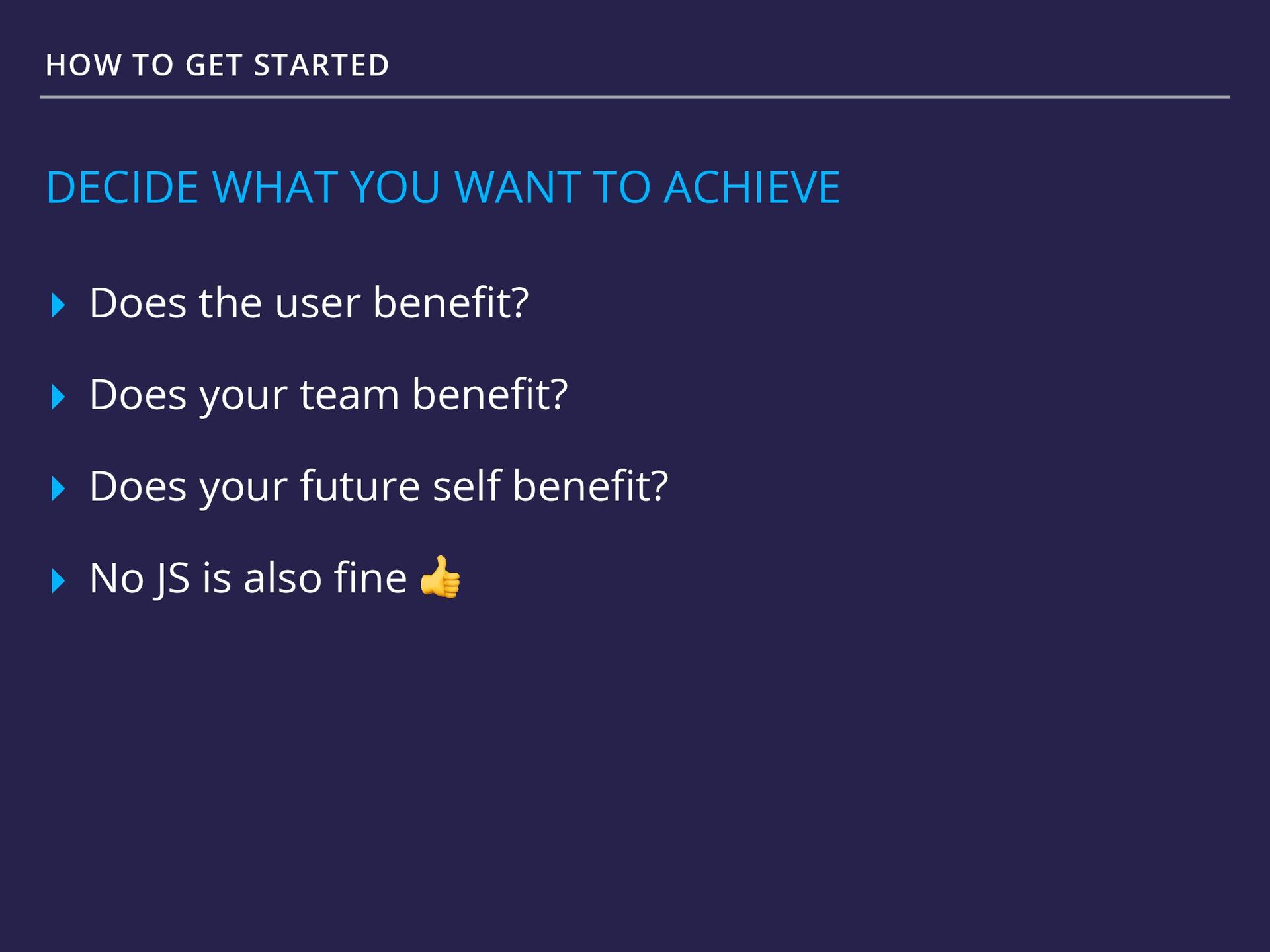
Task: Click the letters 'JS' in the last bullet
Action: point(173,580)
